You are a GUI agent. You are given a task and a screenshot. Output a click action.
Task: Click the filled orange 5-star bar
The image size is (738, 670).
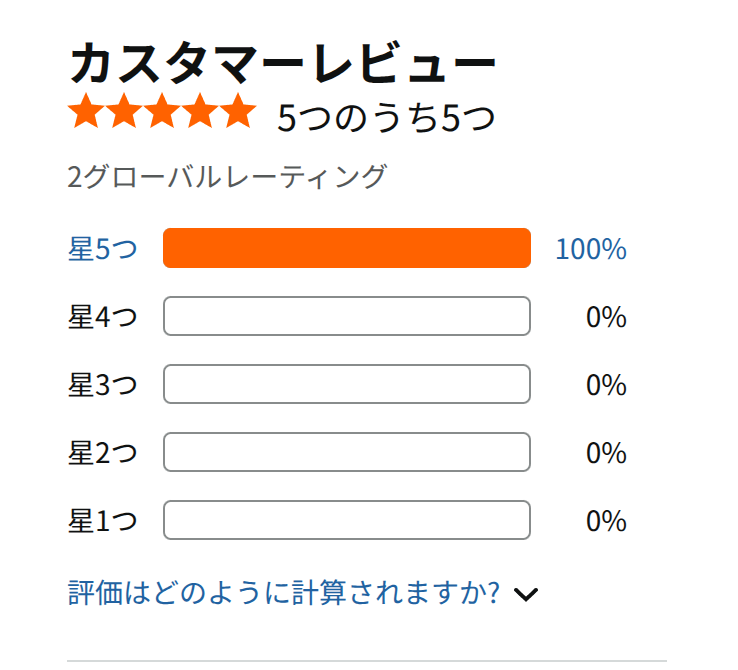click(x=347, y=248)
